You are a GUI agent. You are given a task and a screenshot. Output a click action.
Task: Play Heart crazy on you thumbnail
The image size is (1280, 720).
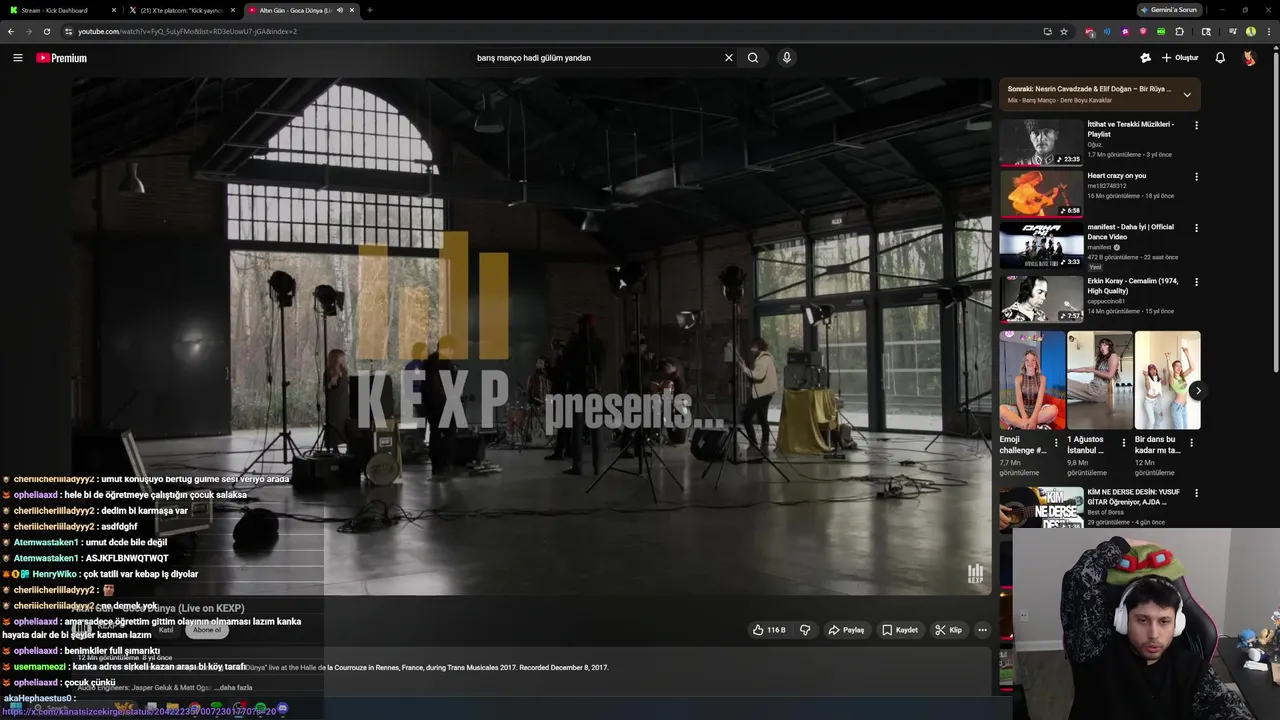(1041, 194)
